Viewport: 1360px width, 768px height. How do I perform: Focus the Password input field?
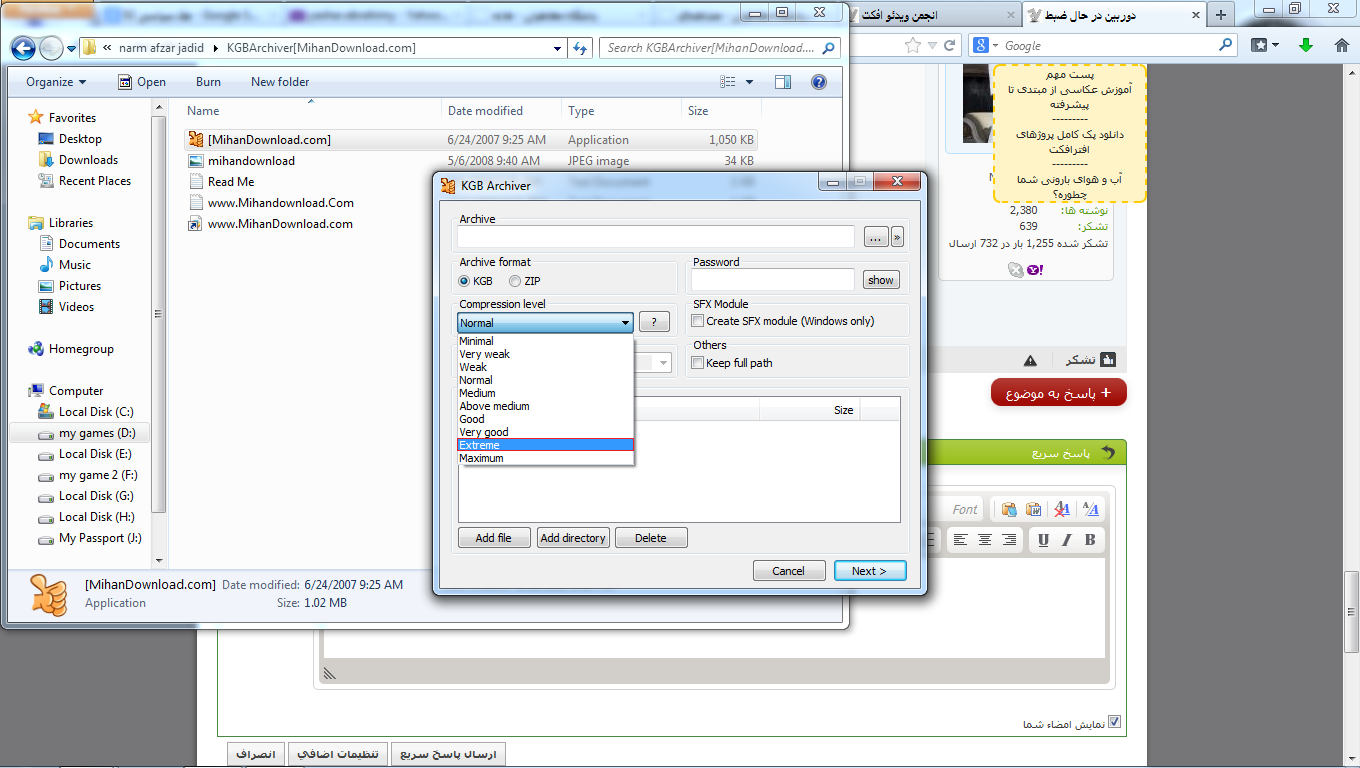[x=773, y=280]
